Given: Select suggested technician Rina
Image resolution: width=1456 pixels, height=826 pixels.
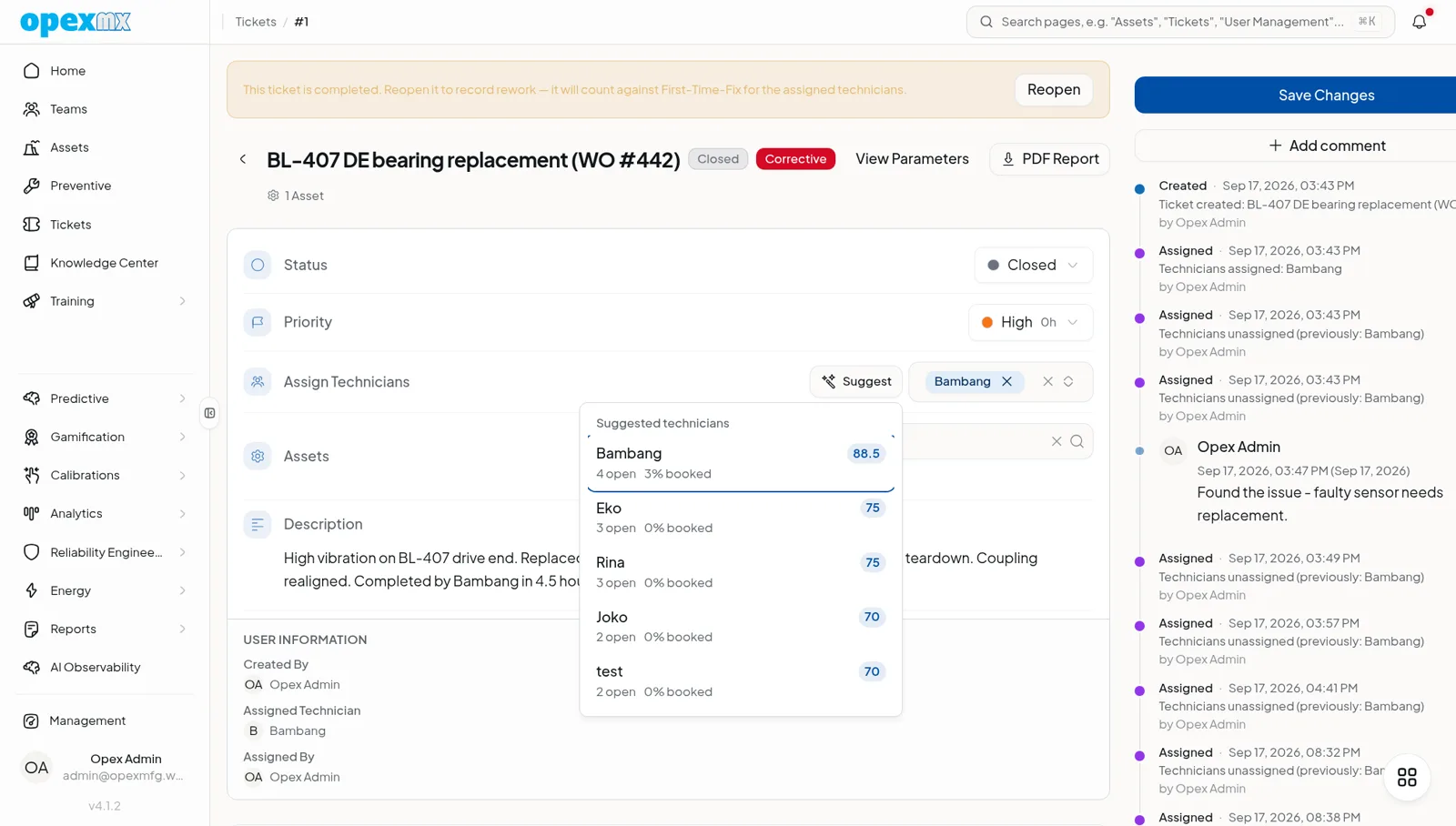Looking at the screenshot, I should (741, 572).
